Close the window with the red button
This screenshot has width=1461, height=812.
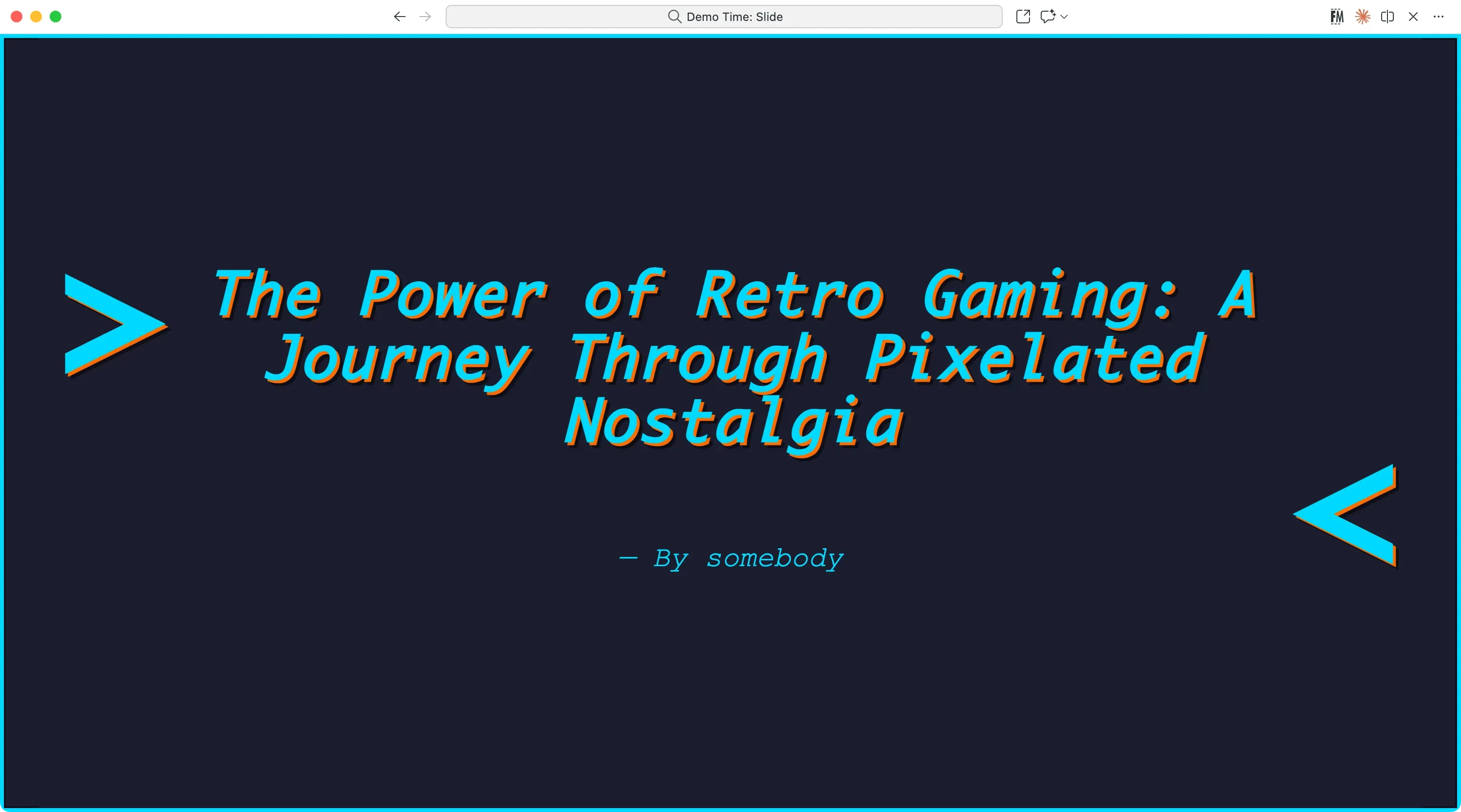point(17,17)
